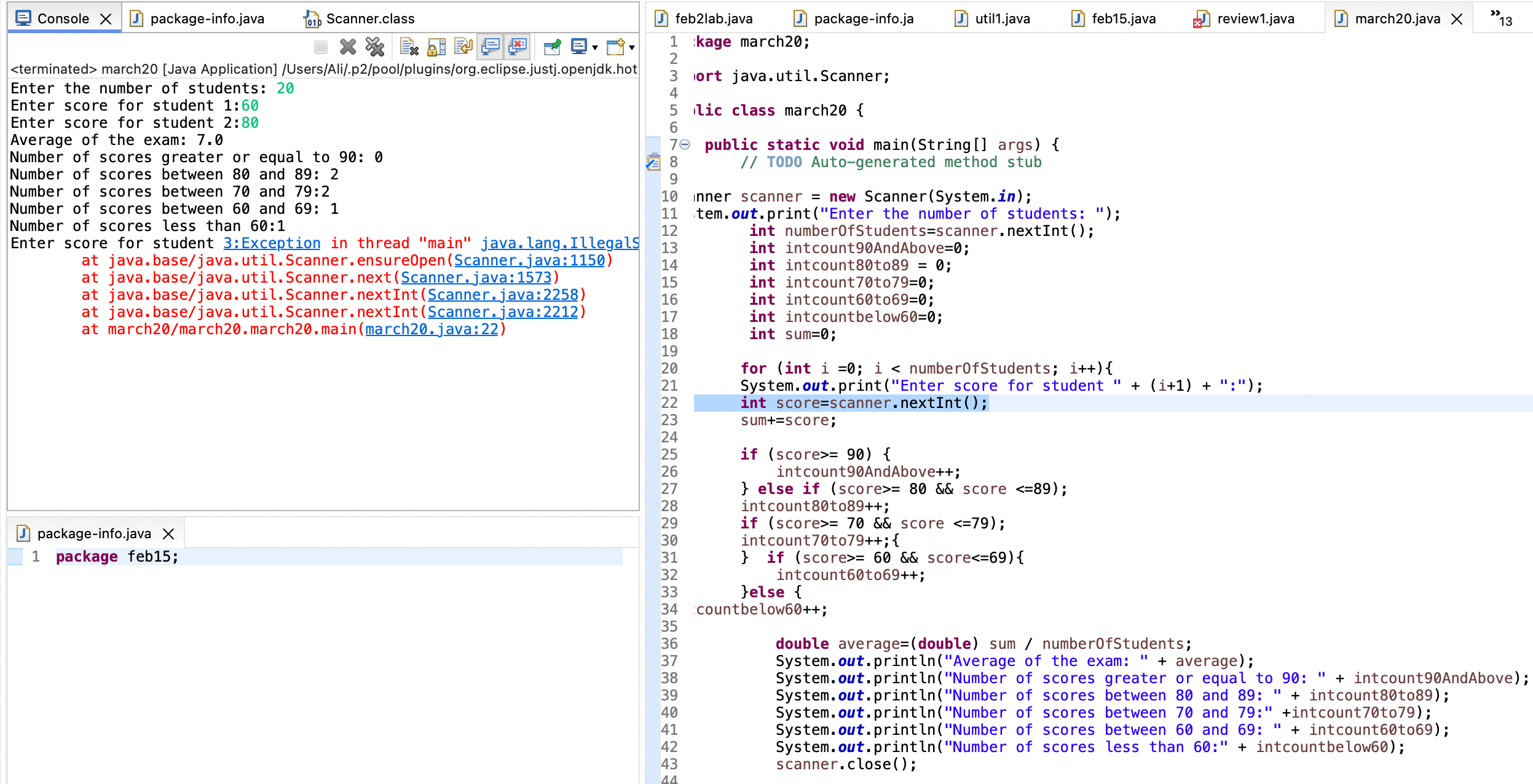The image size is (1533, 784).
Task: Click Remove All Terminated Launches icon
Action: pyautogui.click(x=374, y=47)
